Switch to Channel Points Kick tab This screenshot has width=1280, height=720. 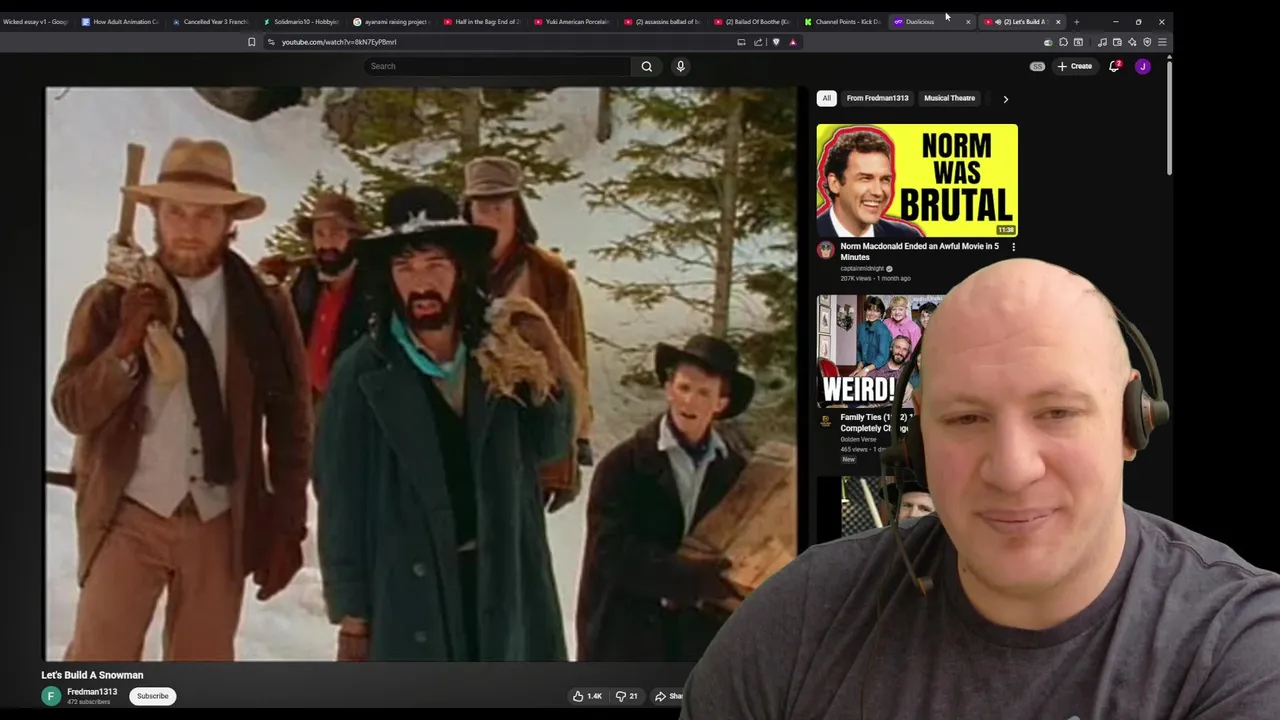pyautogui.click(x=842, y=21)
